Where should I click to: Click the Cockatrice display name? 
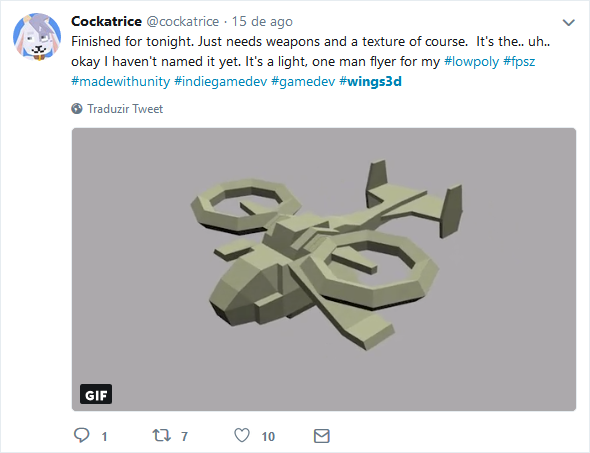click(x=106, y=21)
